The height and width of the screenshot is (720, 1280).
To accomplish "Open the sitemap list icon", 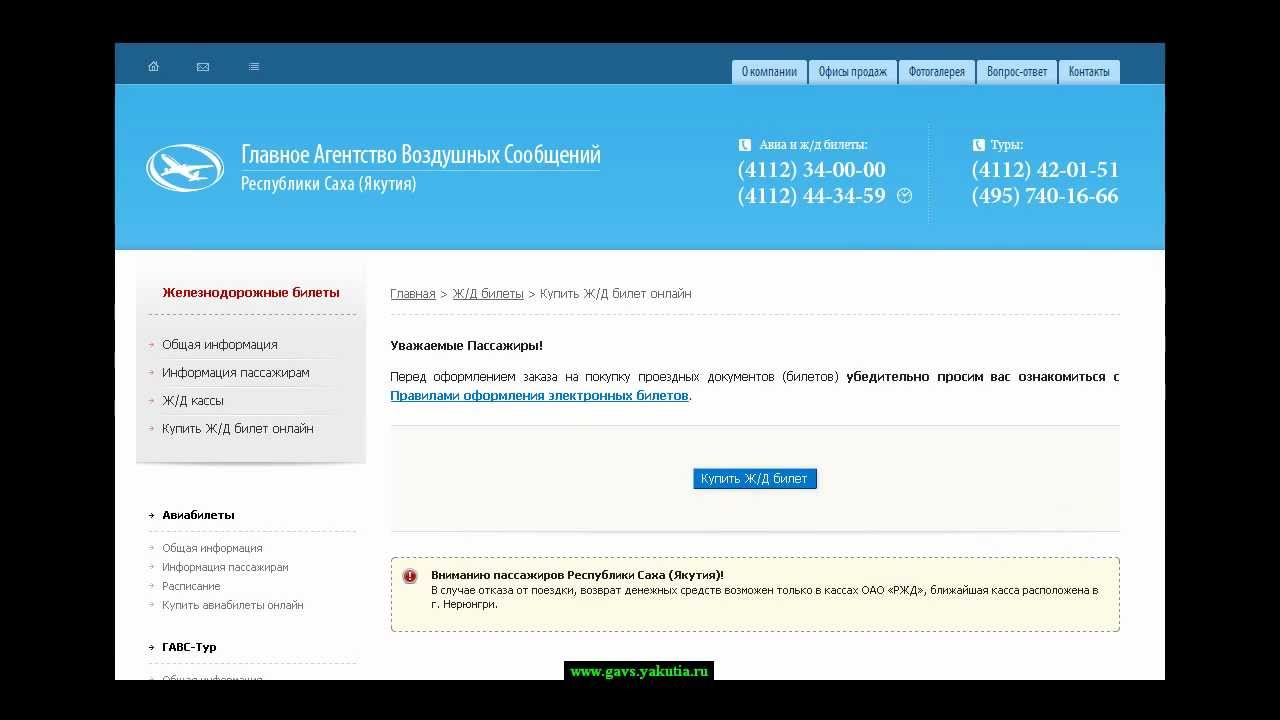I will [x=254, y=67].
